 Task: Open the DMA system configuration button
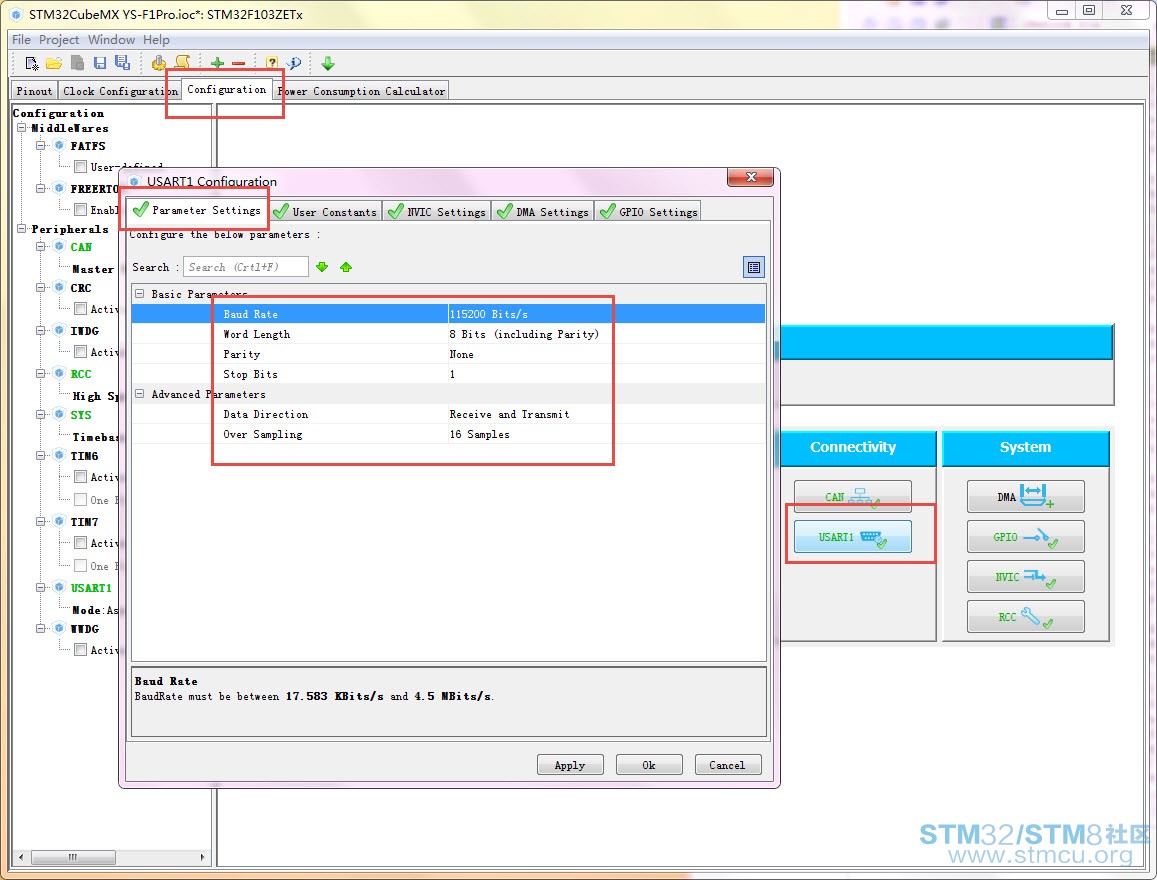[x=1026, y=496]
